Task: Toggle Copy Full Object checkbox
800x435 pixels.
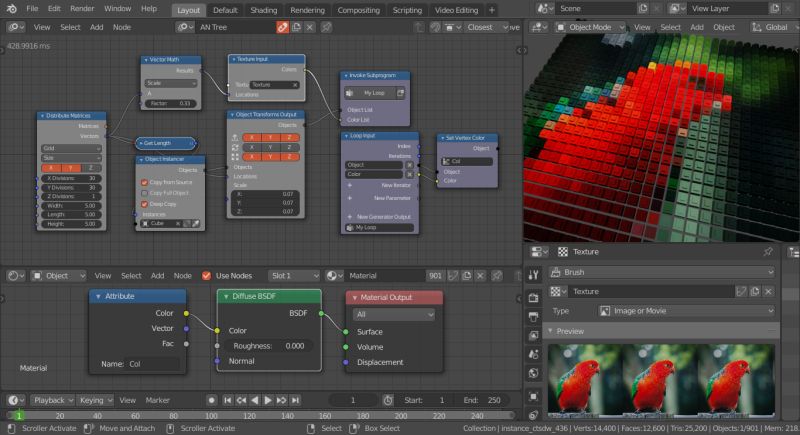Action: 144,193
